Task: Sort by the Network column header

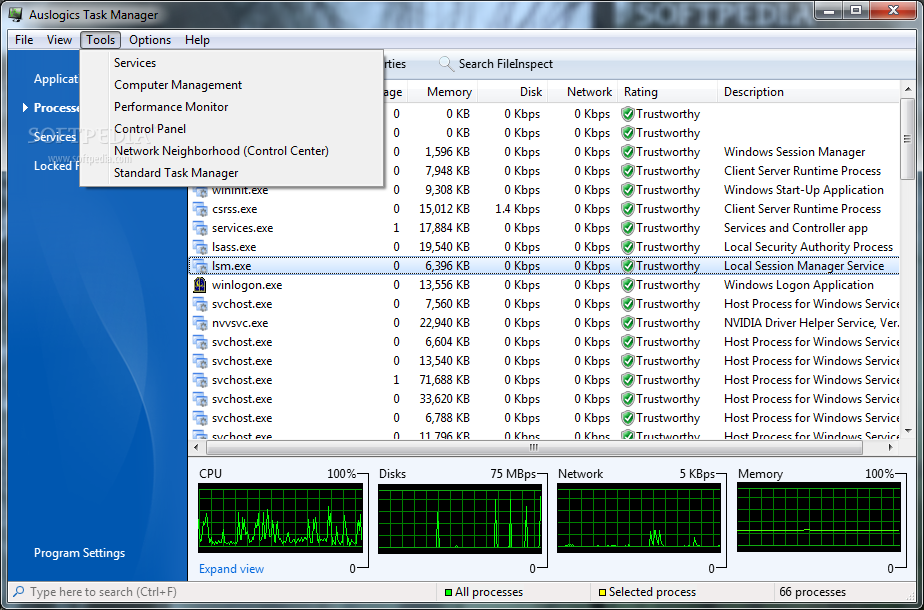Action: point(583,91)
